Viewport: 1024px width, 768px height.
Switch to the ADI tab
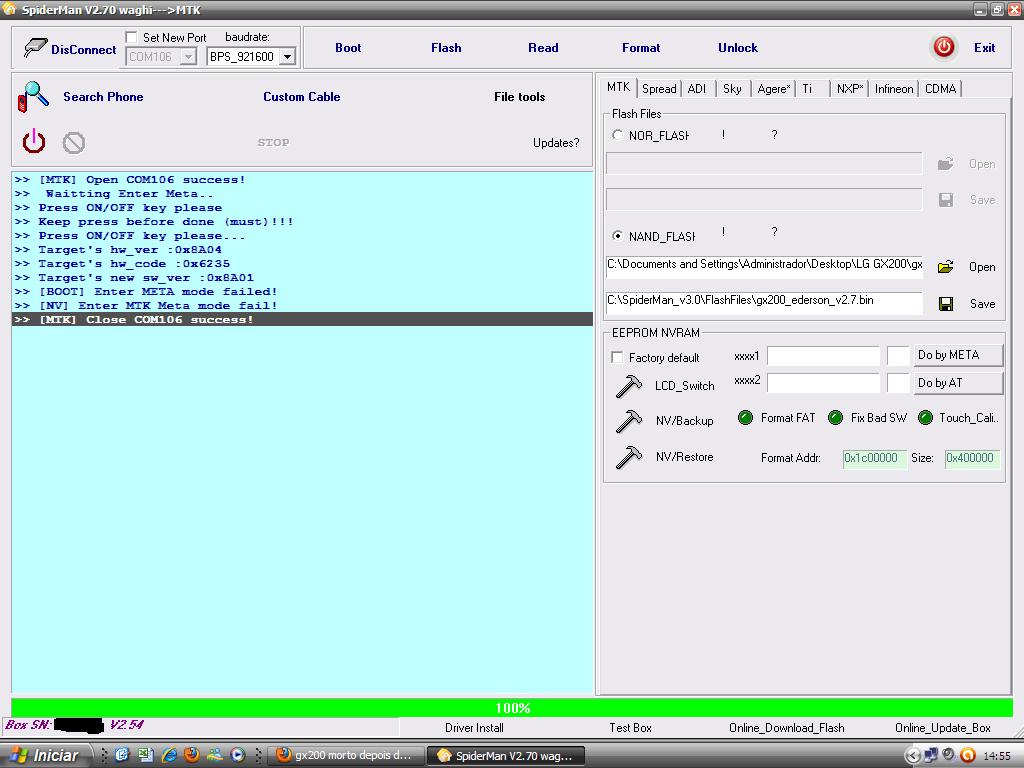[697, 89]
